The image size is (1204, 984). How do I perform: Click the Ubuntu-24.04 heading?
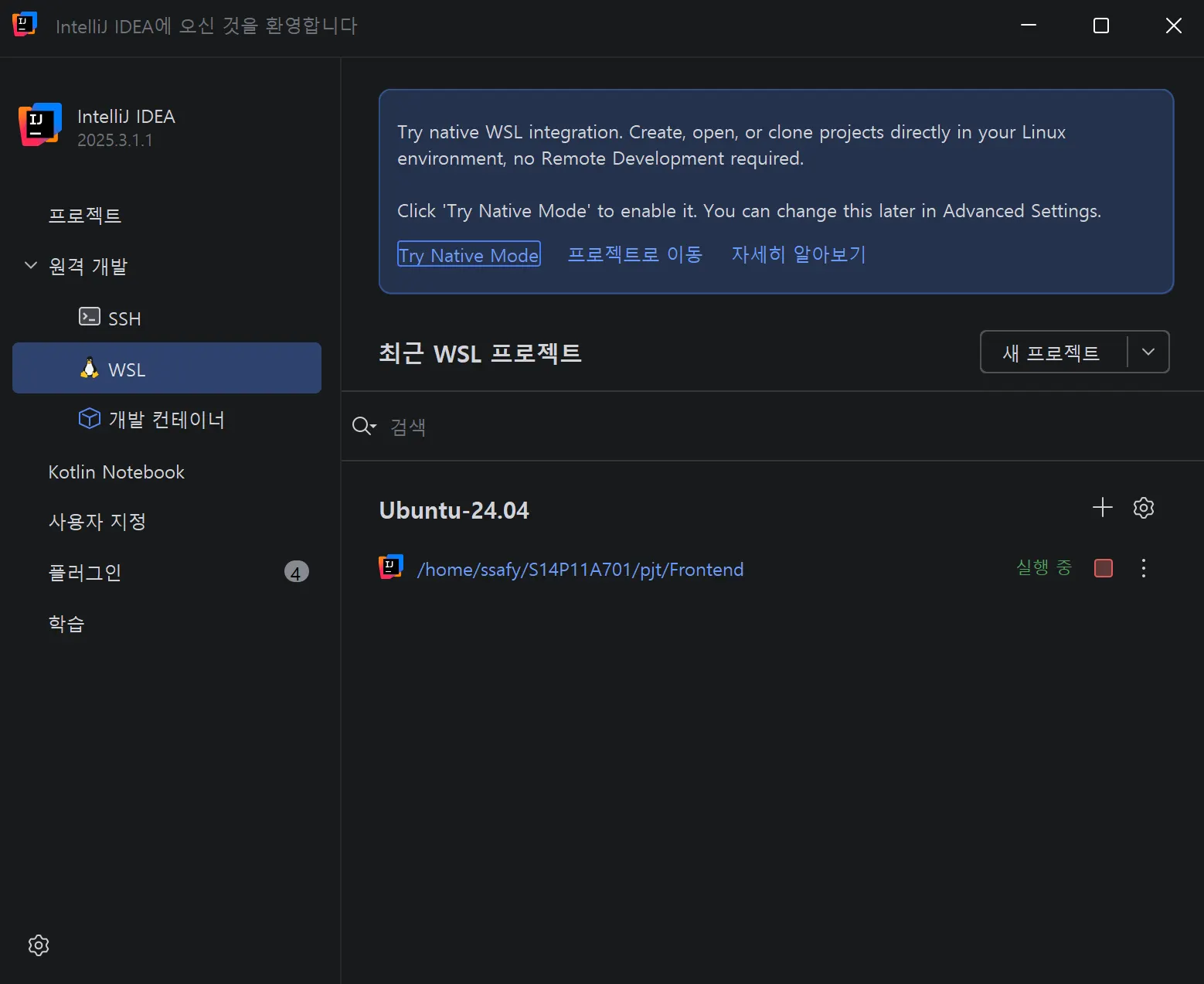[454, 510]
